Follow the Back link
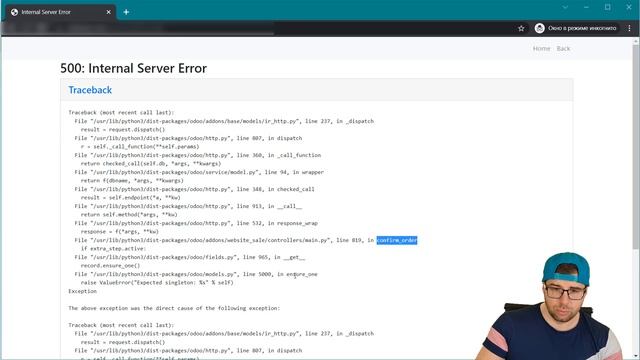Screen dimensions: 640x360 [x=563, y=49]
